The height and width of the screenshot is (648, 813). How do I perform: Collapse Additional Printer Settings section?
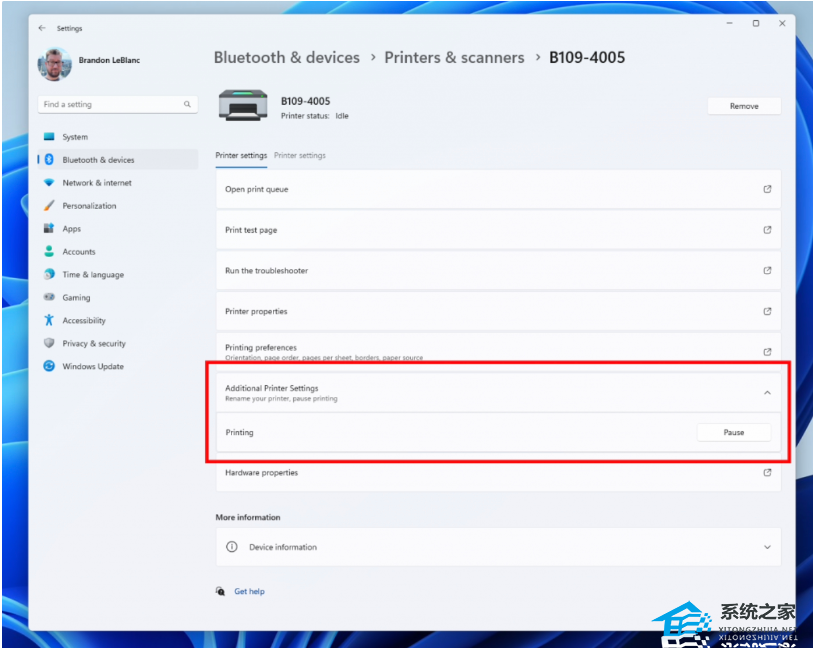click(x=767, y=393)
